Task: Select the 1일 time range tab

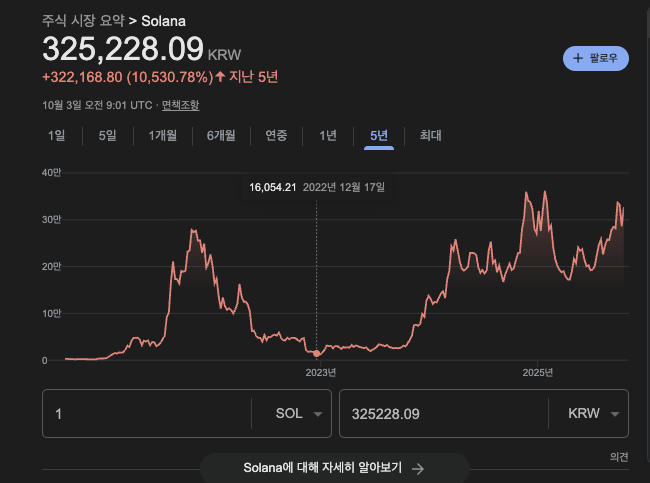Action: click(x=57, y=136)
